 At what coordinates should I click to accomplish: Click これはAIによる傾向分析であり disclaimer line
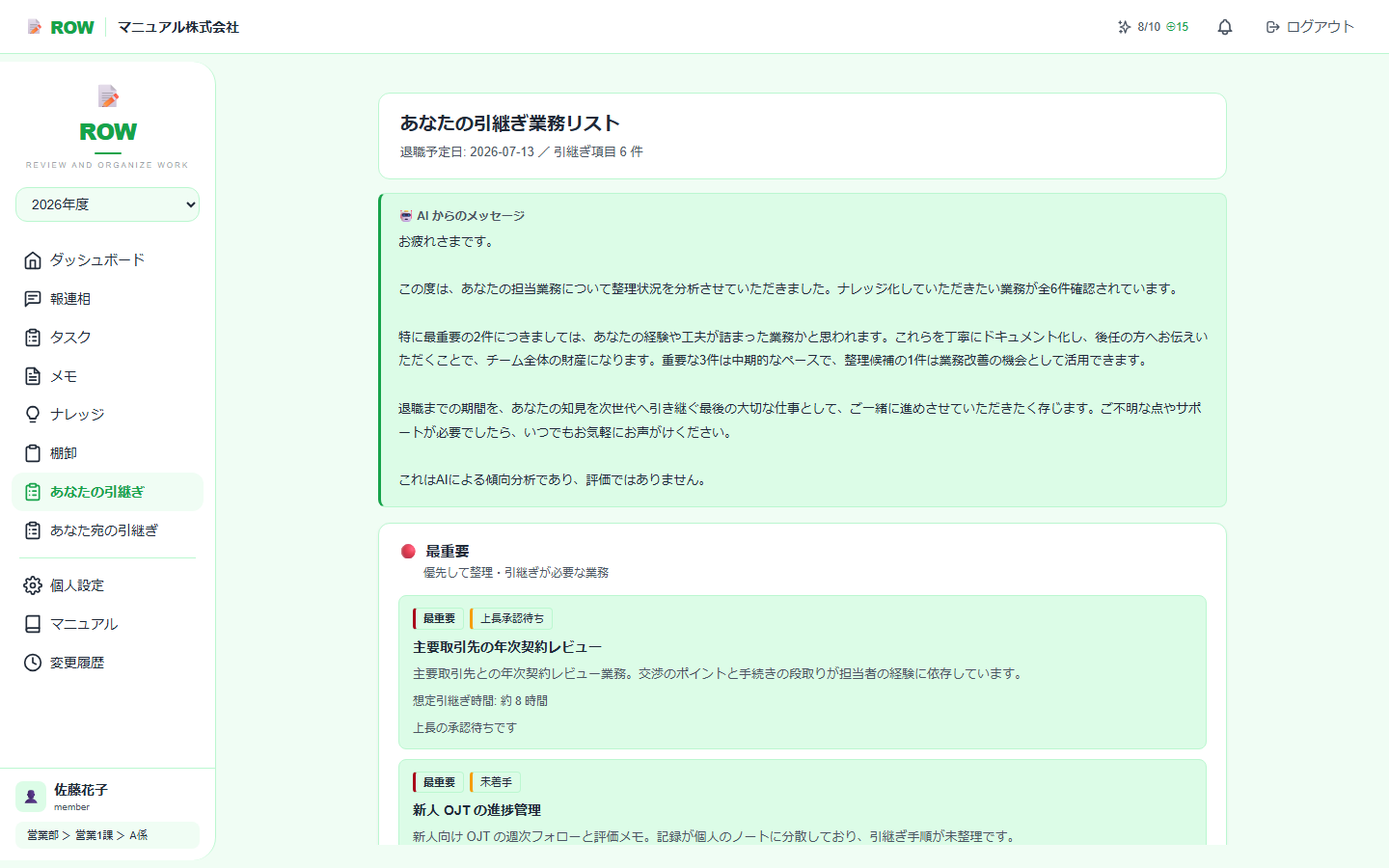point(553,479)
